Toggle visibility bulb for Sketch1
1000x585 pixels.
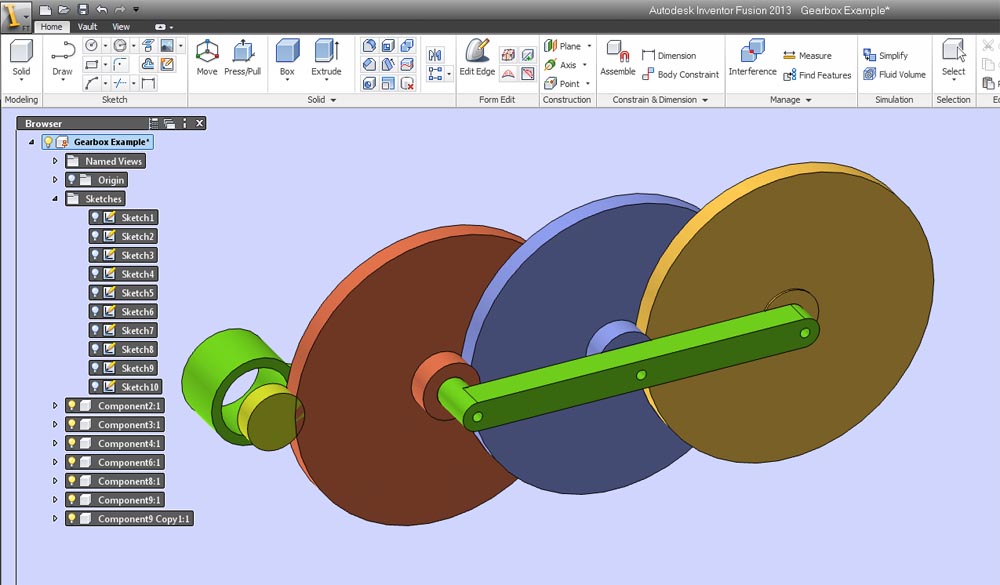click(95, 218)
